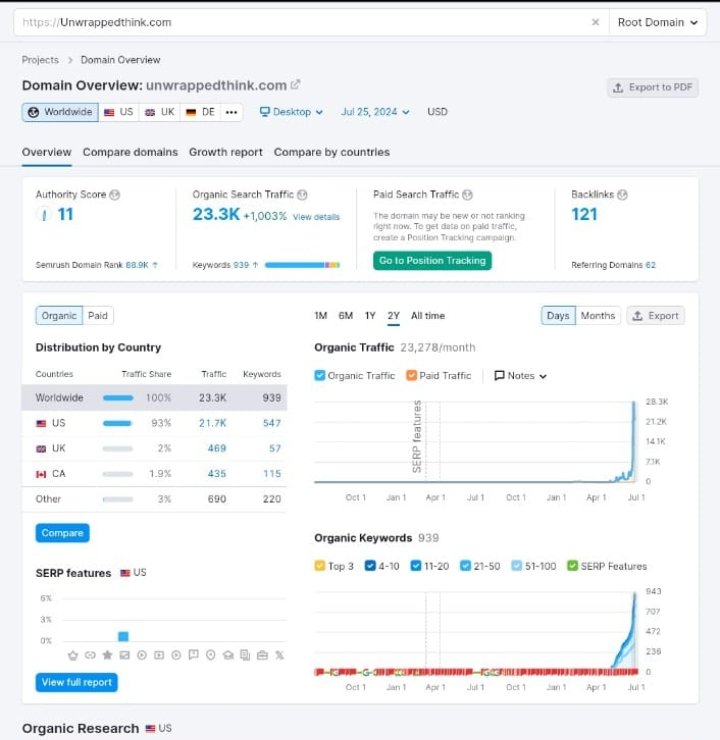Clear the domain search field with the X icon
Viewport: 720px width, 740px height.
[595, 22]
